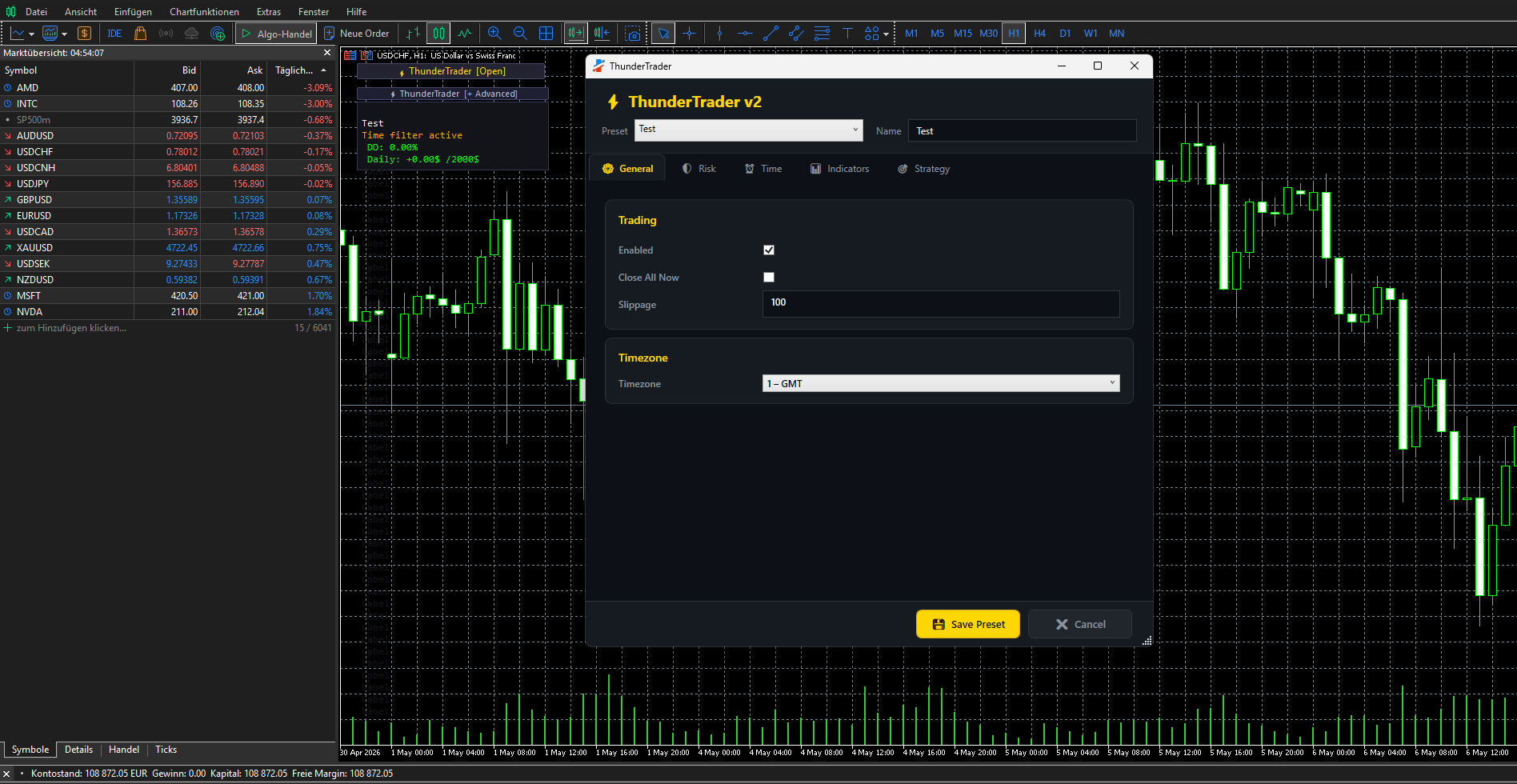Select the EURUSD row in Market Watch
This screenshot has width=1517, height=784.
(x=167, y=216)
